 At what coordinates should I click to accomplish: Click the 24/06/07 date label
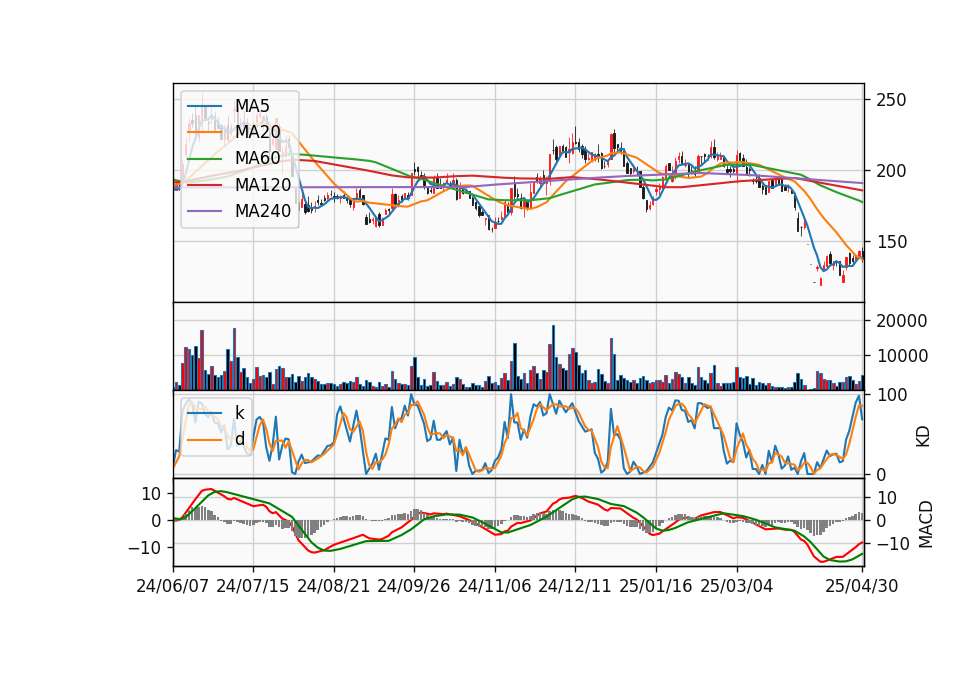tap(173, 586)
